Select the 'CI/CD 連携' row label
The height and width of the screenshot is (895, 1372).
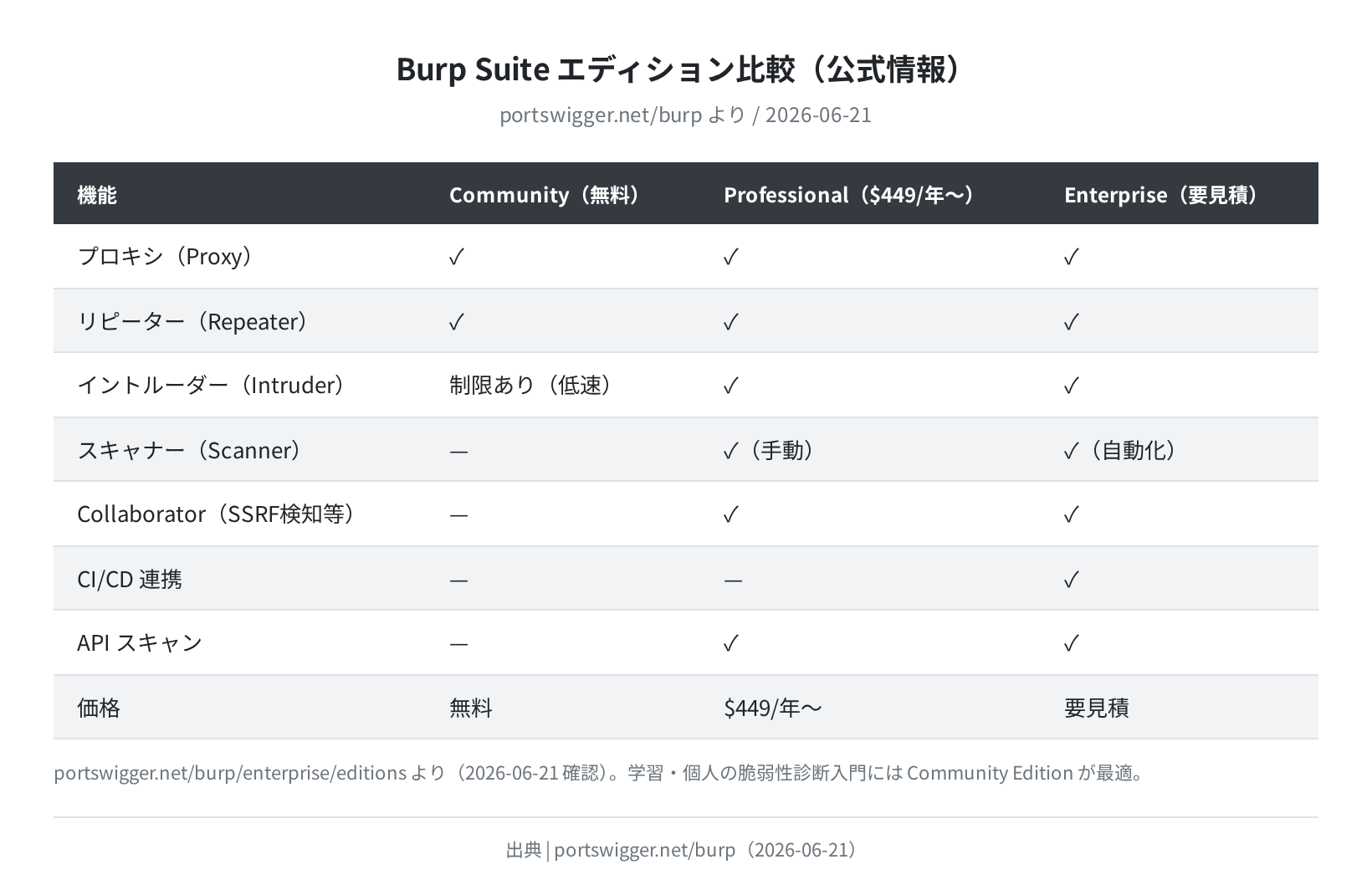[x=130, y=579]
